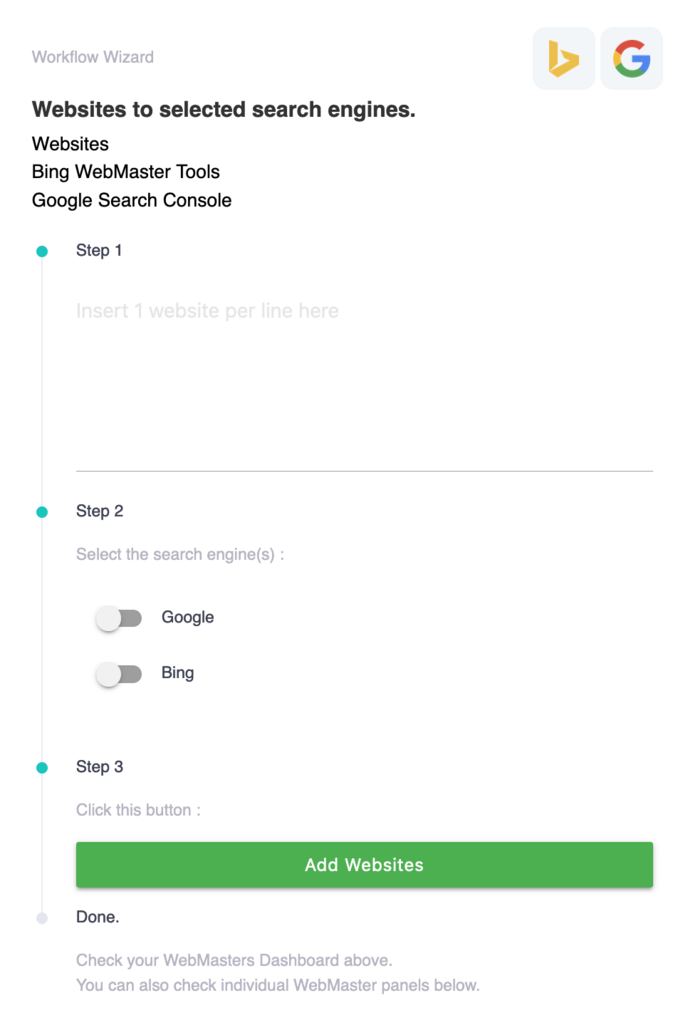The height and width of the screenshot is (1030, 688).
Task: Click the Google toggle's text label
Action: 188,618
